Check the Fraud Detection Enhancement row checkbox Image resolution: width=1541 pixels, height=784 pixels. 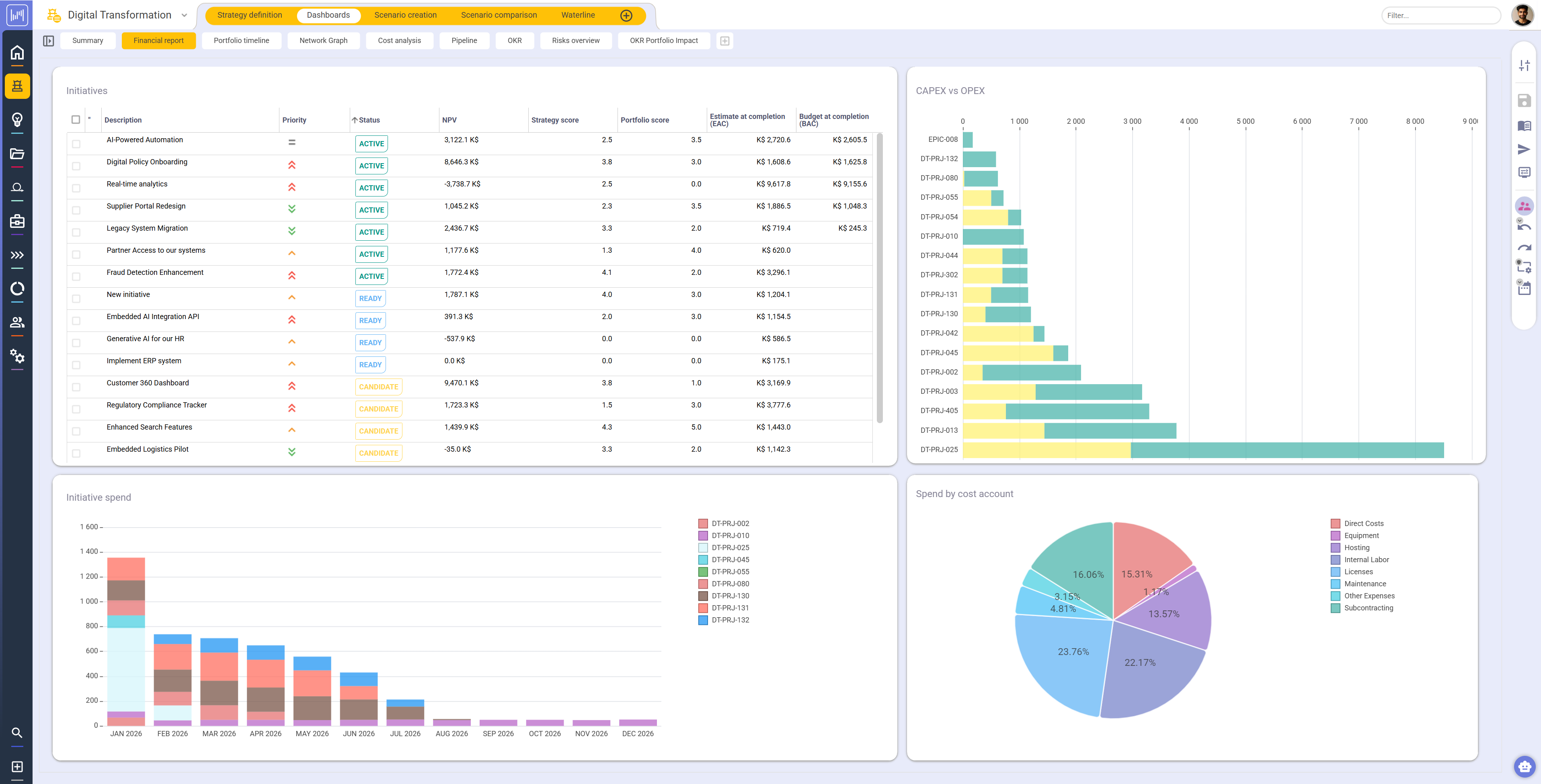click(76, 276)
